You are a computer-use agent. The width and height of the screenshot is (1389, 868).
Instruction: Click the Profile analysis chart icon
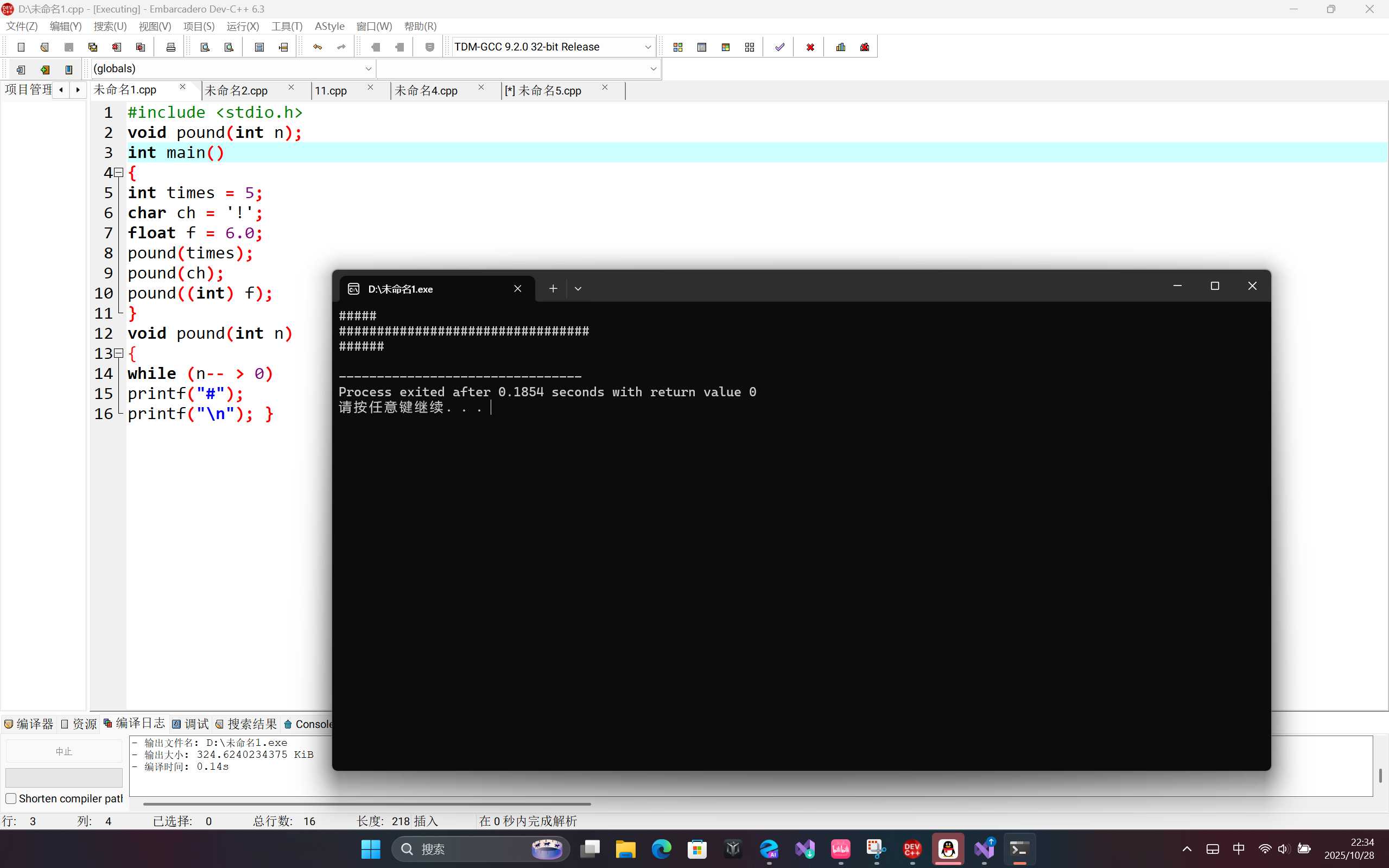coord(841,47)
